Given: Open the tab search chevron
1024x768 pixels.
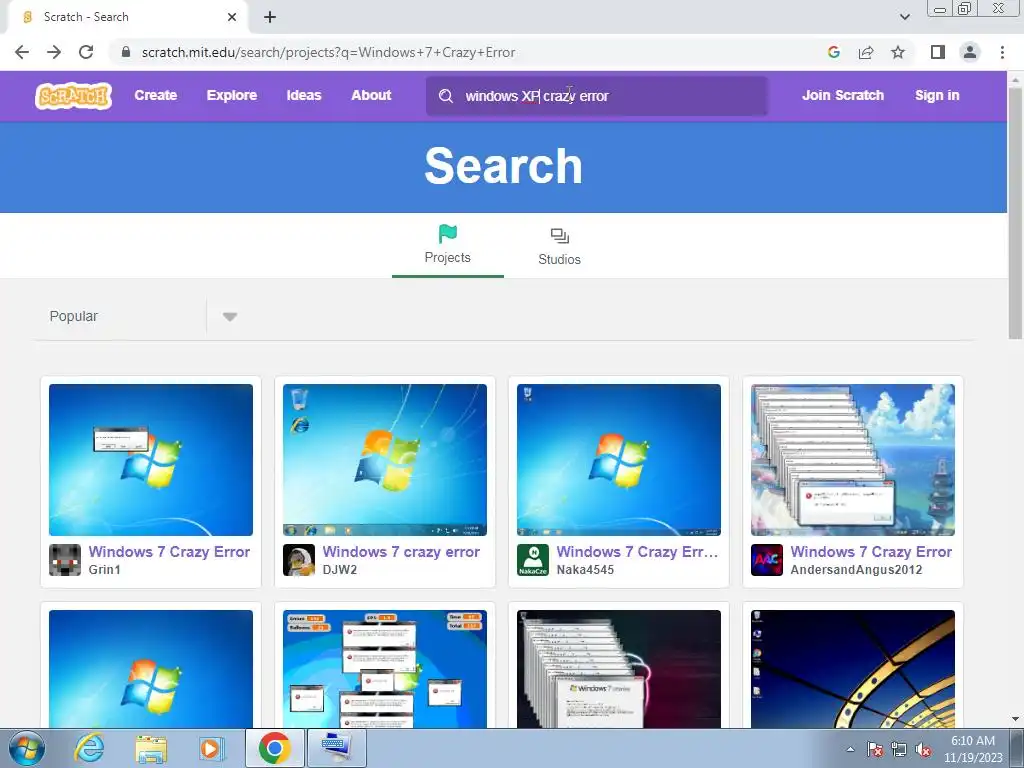Looking at the screenshot, I should click(x=904, y=17).
